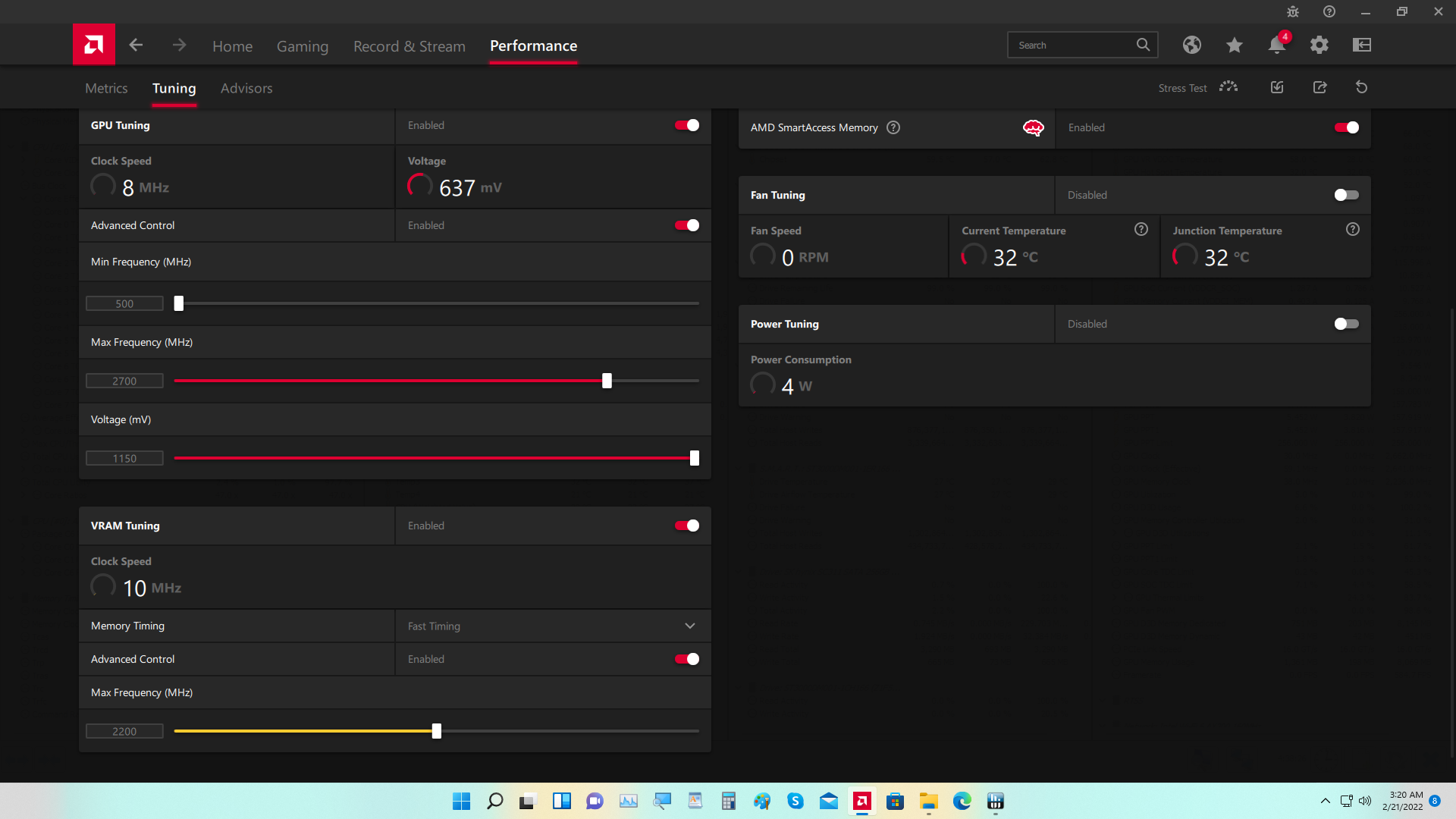The width and height of the screenshot is (1456, 819).
Task: Open settings gear icon
Action: [1319, 45]
